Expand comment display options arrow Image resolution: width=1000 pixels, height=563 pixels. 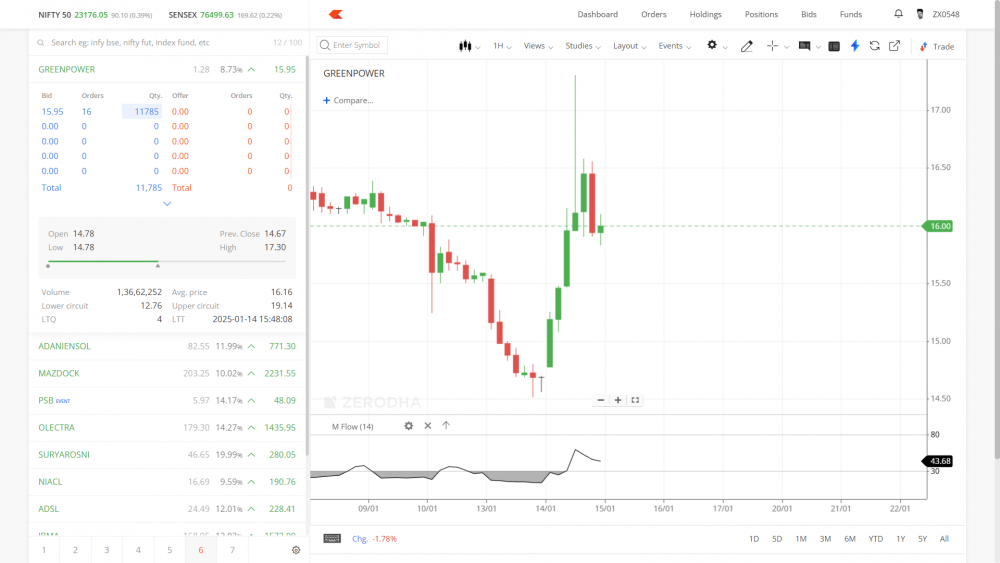click(818, 47)
